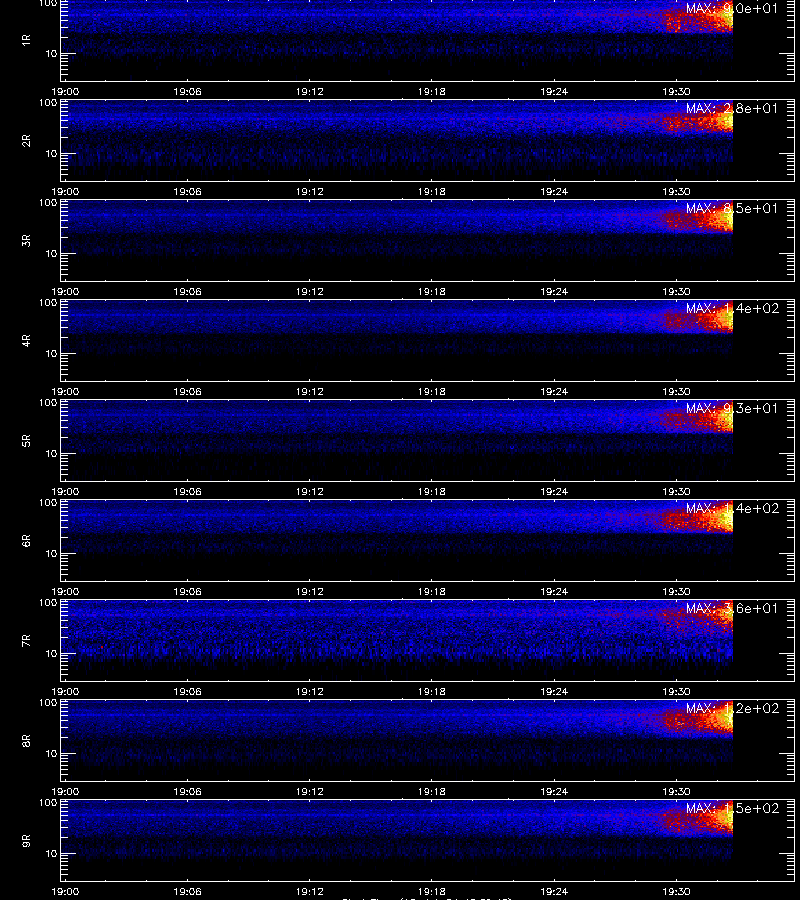The image size is (800, 900).
Task: Click the 19:06 time label below 2R panel
Action: click(187, 191)
